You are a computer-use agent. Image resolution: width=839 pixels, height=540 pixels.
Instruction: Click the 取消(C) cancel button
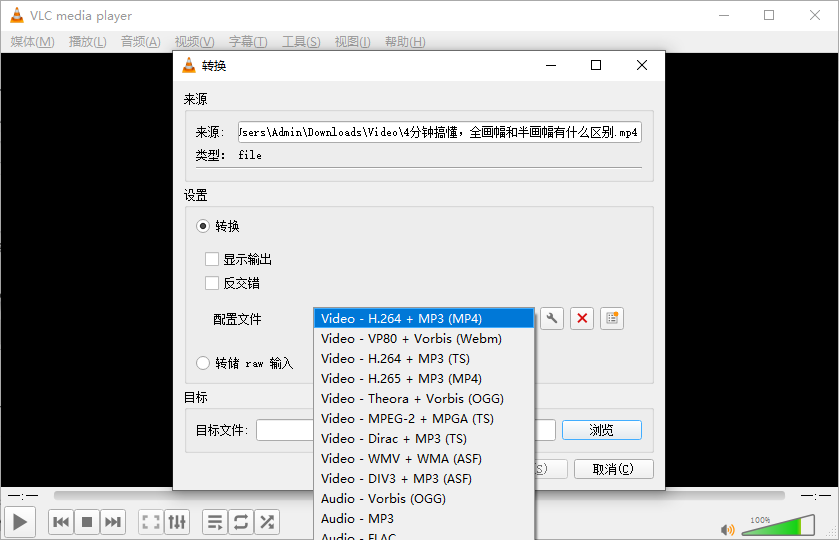pos(613,469)
